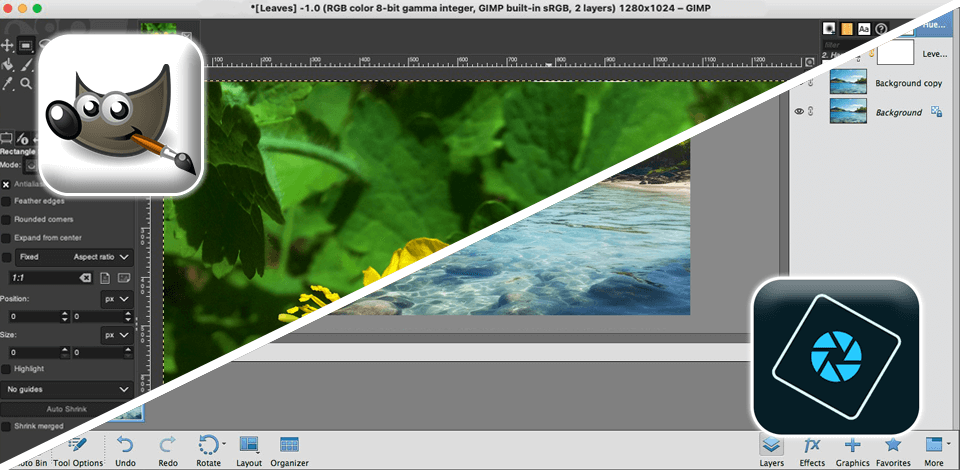Click the Levels adjustment layer mask thumbnail
The height and width of the screenshot is (470, 960).
point(896,53)
